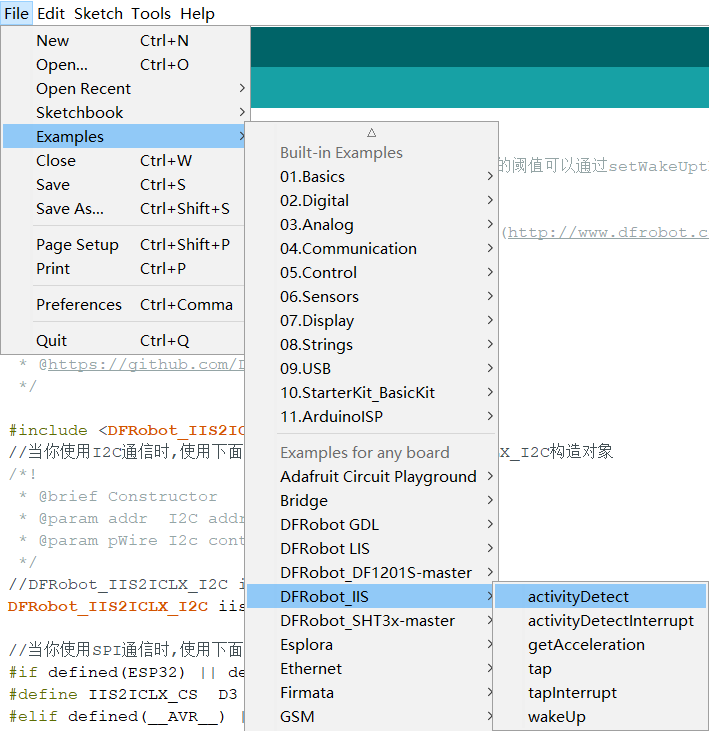
Task: Open Preferences from the File menu
Action: click(124, 304)
